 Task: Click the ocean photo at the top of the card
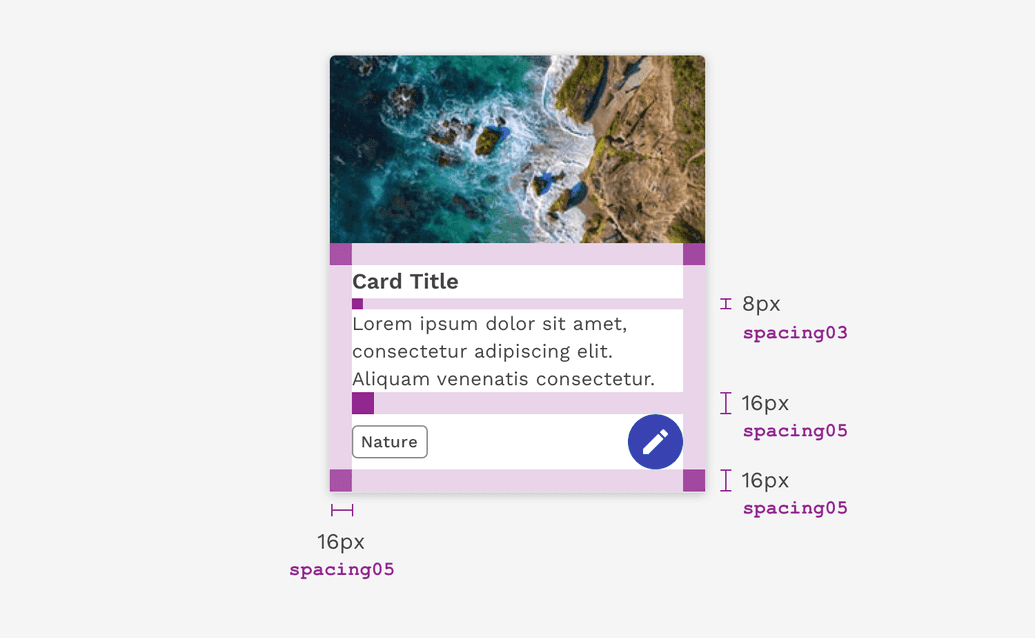tap(517, 148)
